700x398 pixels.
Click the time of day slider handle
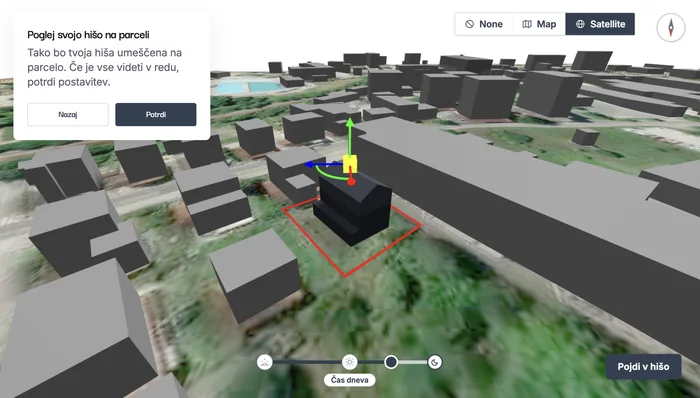[x=391, y=362]
